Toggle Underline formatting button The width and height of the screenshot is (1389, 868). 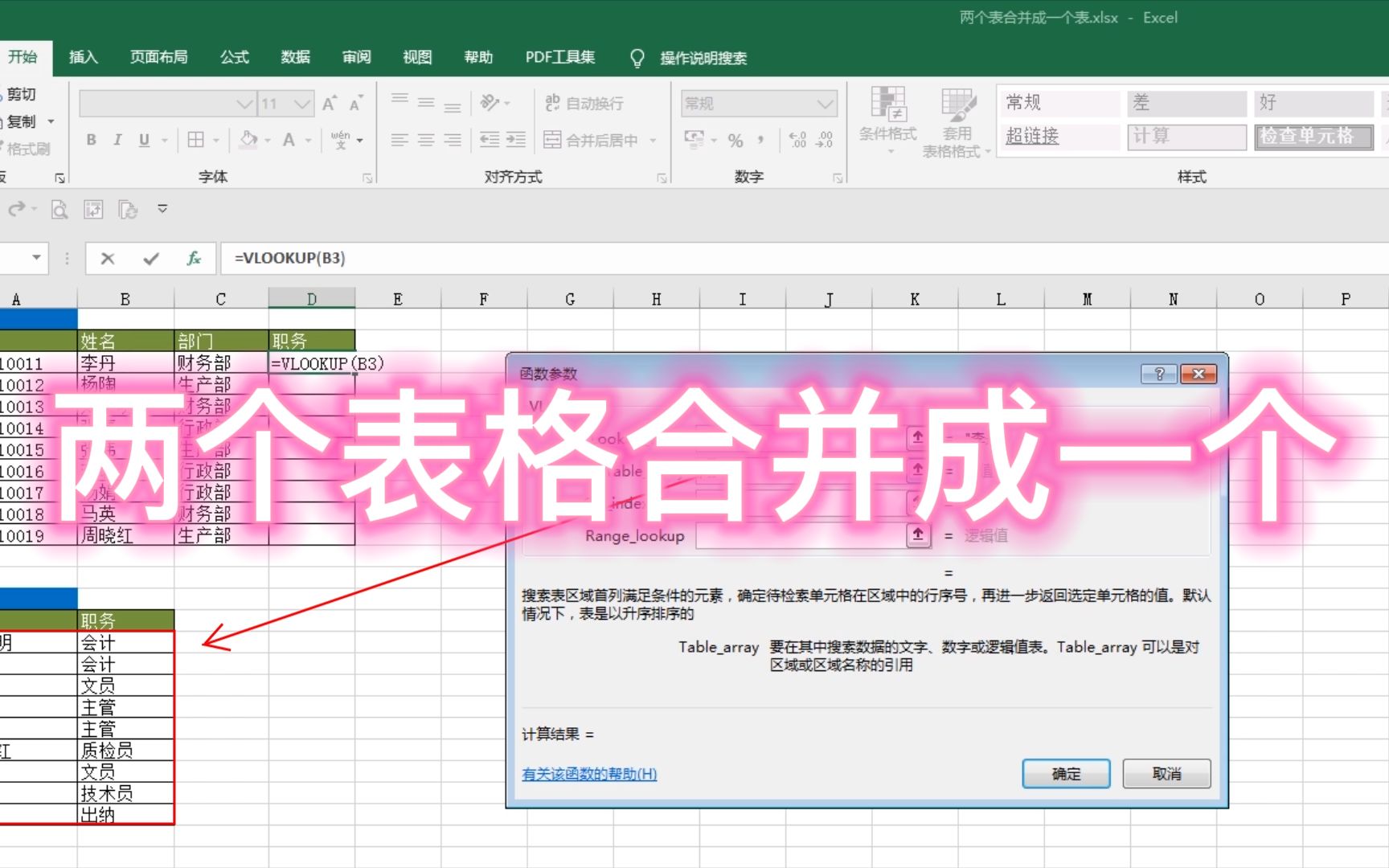[x=144, y=140]
